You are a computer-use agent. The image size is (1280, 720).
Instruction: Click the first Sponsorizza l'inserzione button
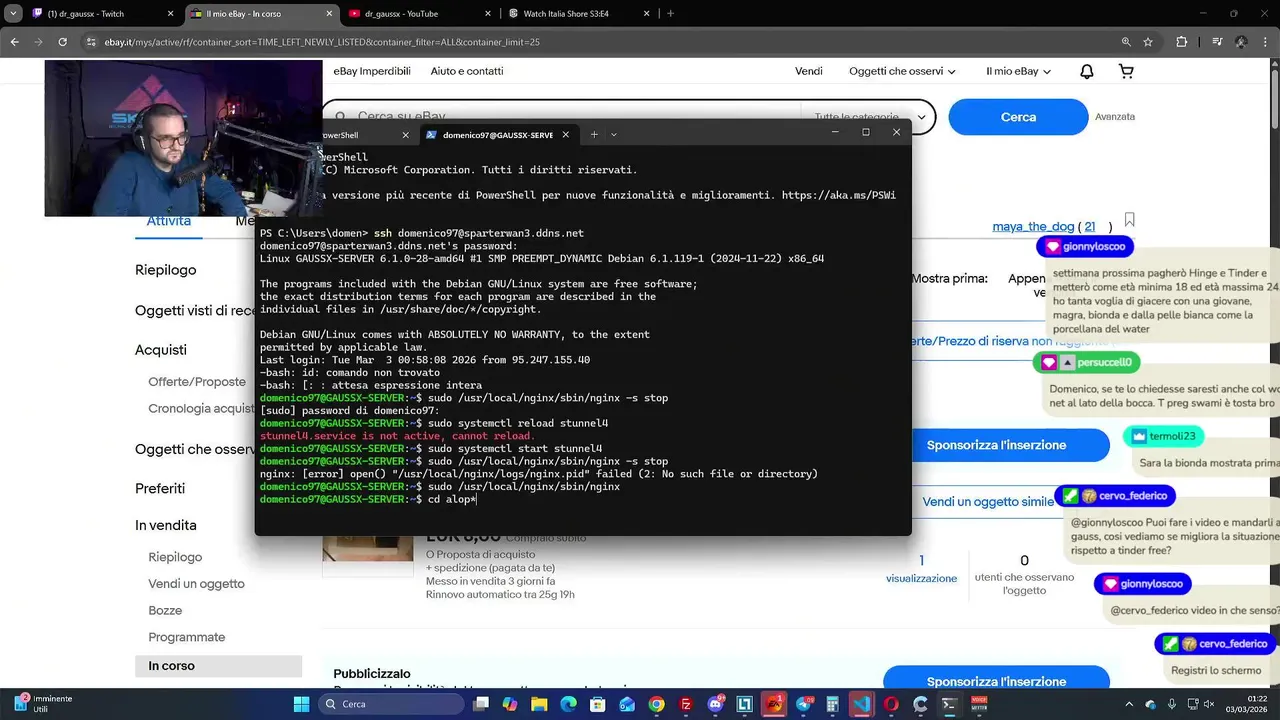click(x=1010, y=445)
